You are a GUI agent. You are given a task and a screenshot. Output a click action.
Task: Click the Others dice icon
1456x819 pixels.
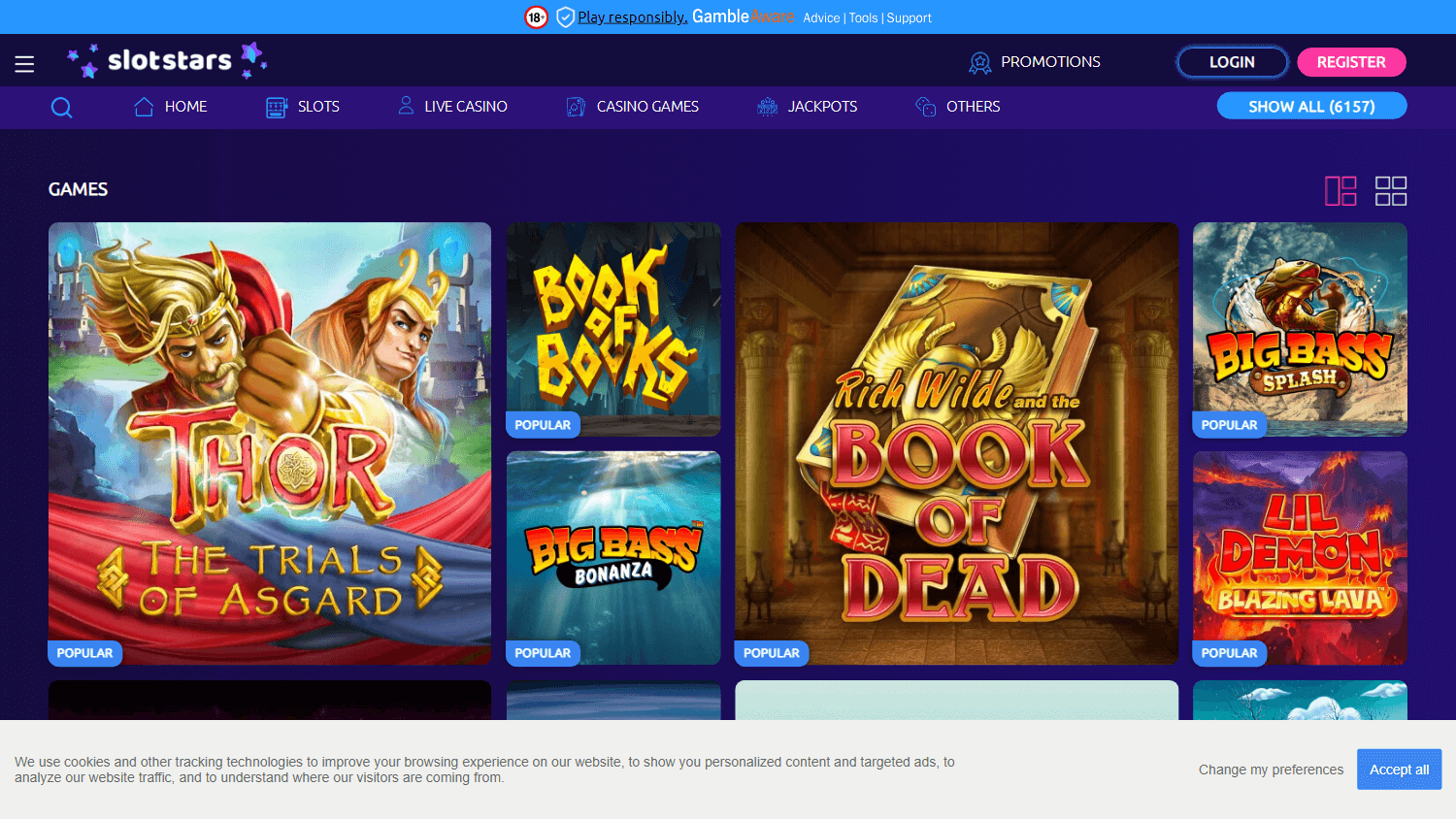tap(926, 107)
